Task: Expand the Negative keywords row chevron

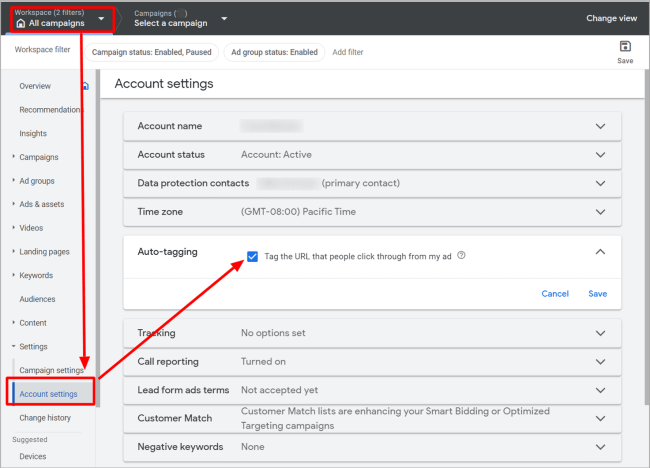Action: tap(600, 447)
